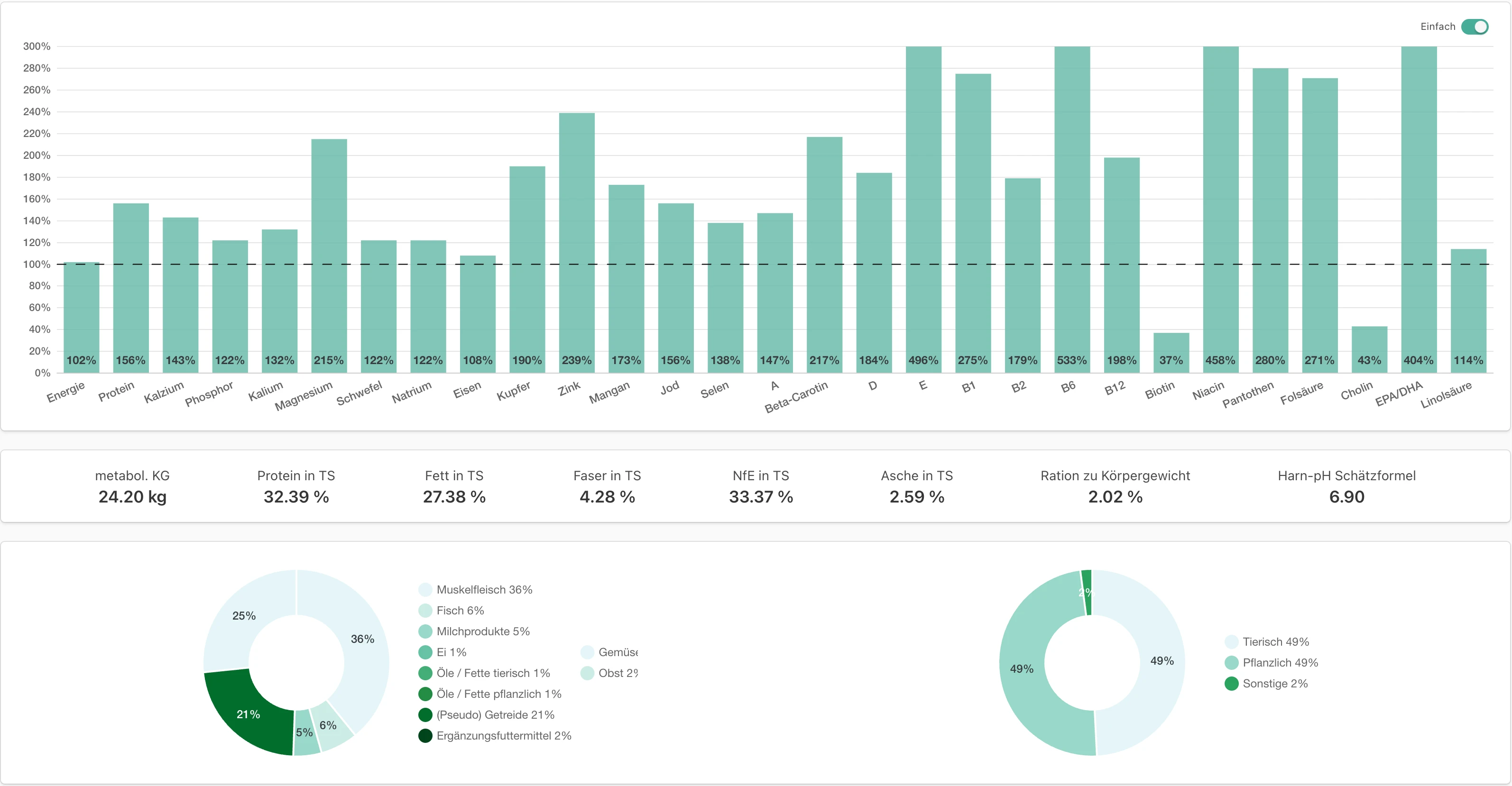Click the 36% donut segment
This screenshot has height=786, width=1512.
[x=363, y=640]
